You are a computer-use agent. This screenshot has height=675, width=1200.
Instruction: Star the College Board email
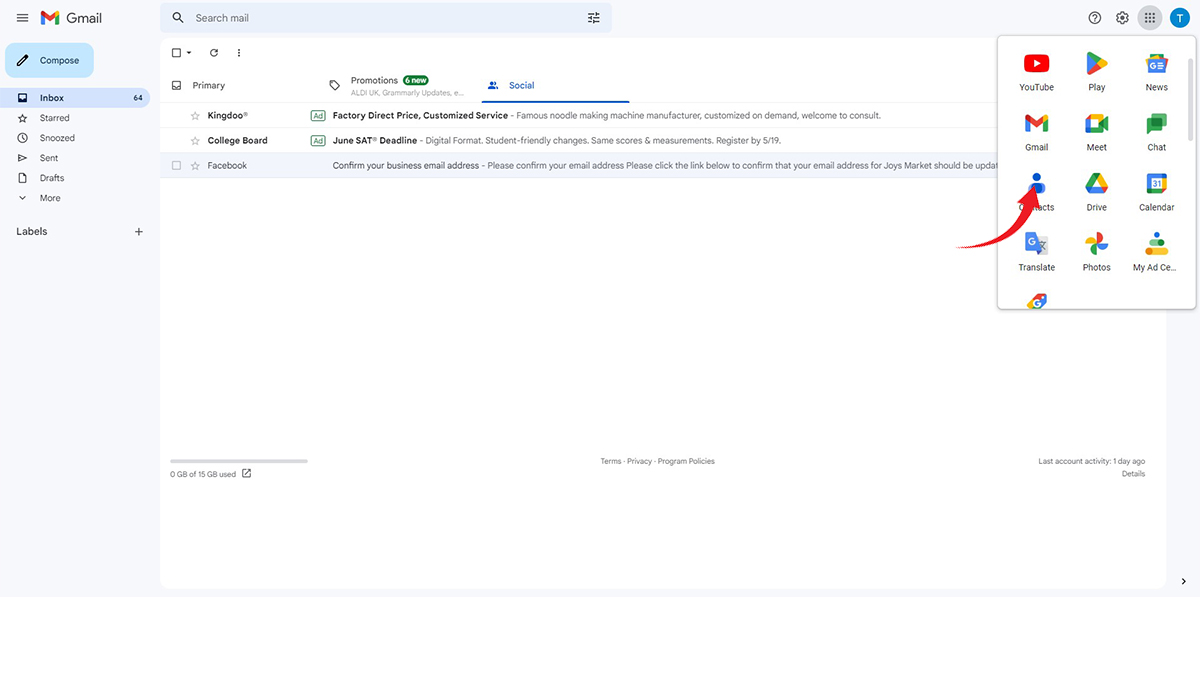pos(195,141)
